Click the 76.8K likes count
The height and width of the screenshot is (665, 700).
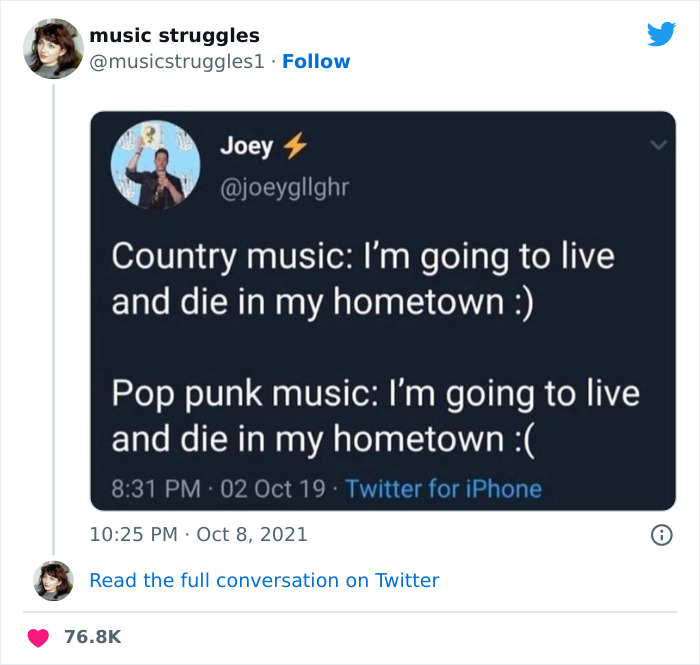coord(92,638)
